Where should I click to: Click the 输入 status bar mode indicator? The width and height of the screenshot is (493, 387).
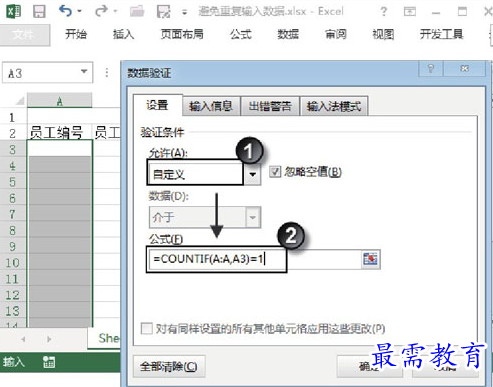(13, 362)
